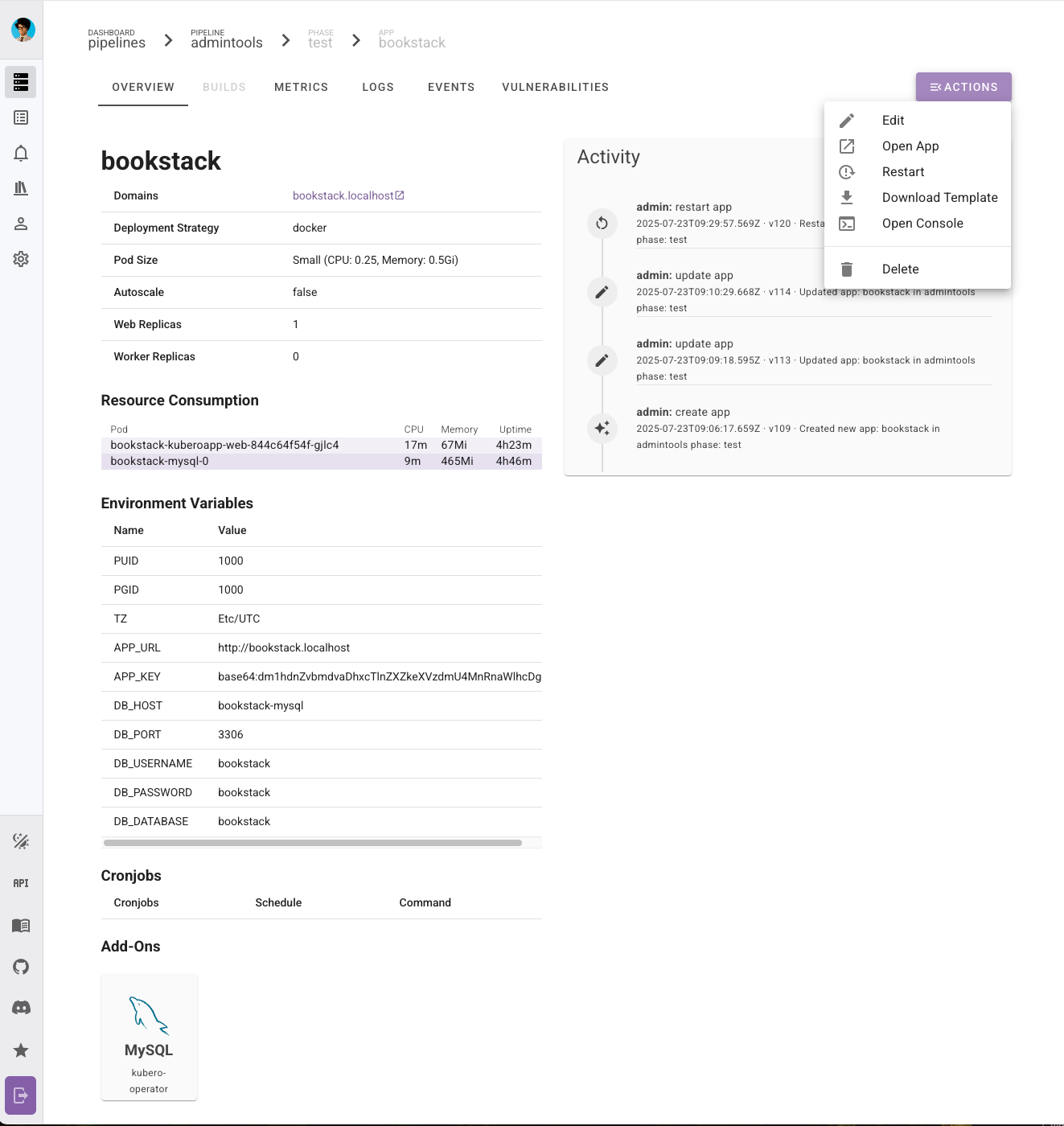Go to admintools pipeline breadcrumb

tap(226, 40)
